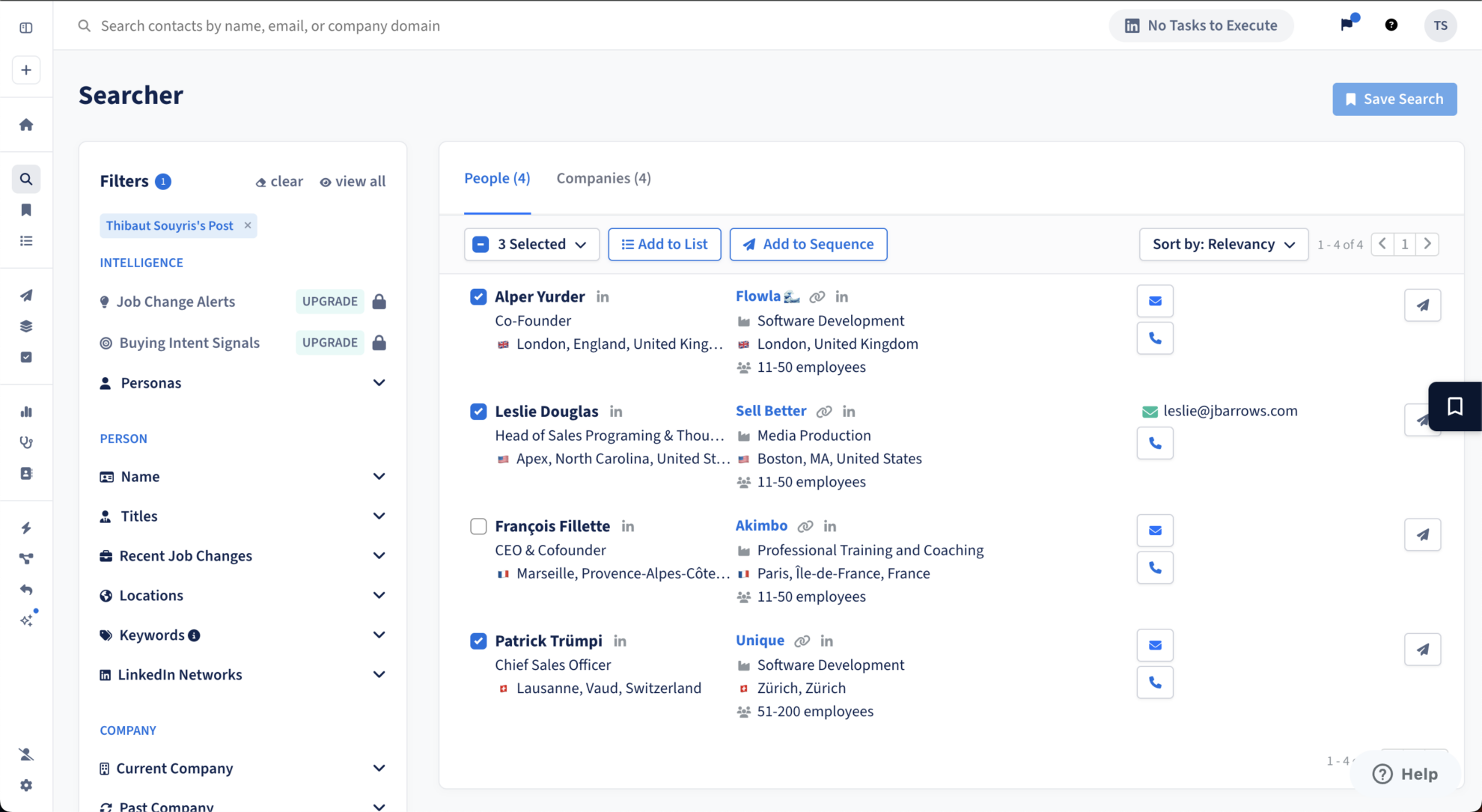Image resolution: width=1482 pixels, height=812 pixels.
Task: Open the Home page from the sidebar
Action: point(26,124)
